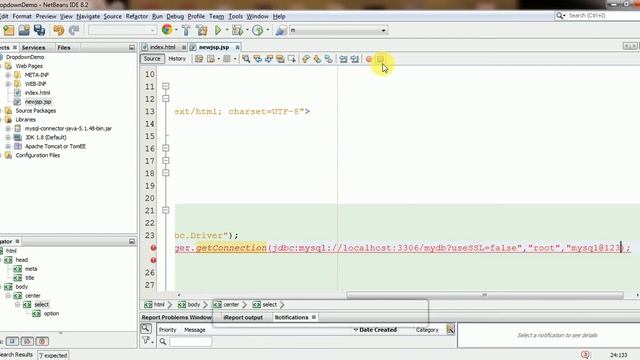Click the notifications alert icon in status bar

click(x=585, y=355)
